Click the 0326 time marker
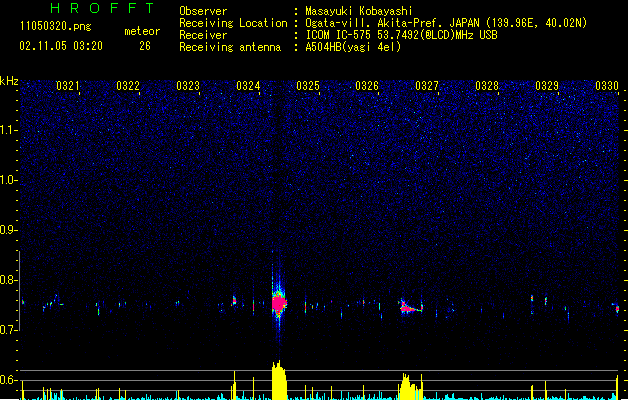This screenshot has height=400, width=629. 367,85
